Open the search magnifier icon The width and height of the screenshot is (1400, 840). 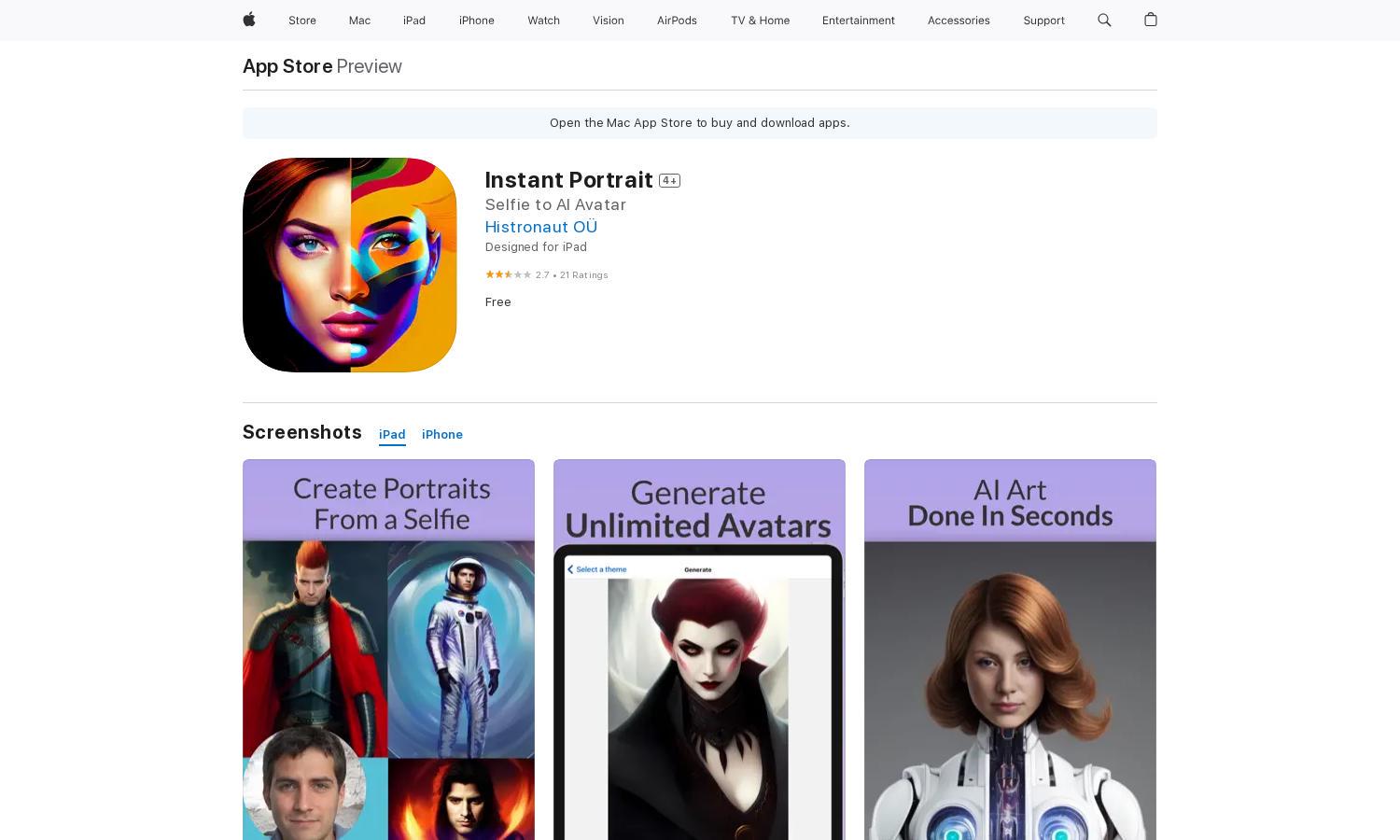pyautogui.click(x=1104, y=20)
